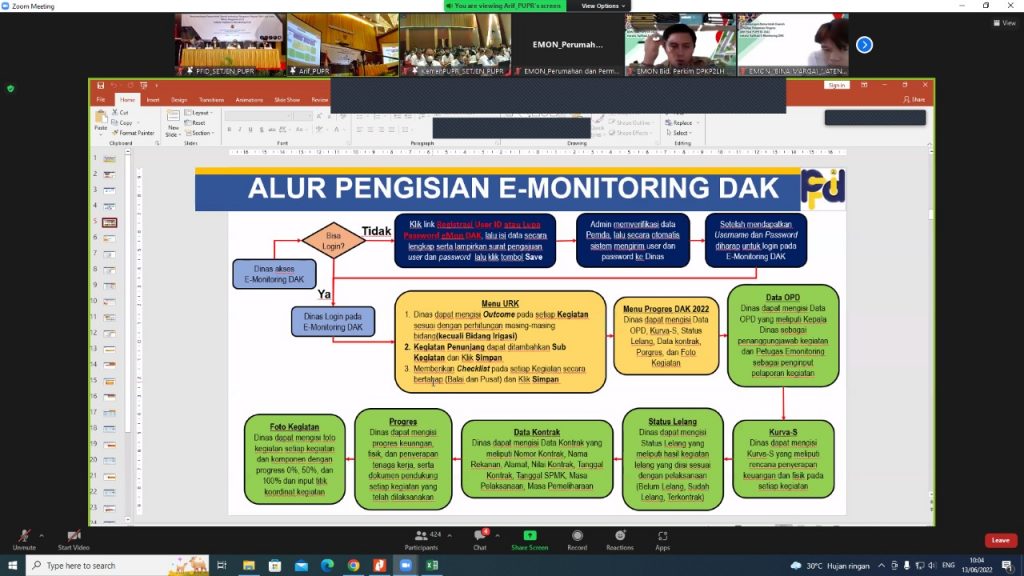Show next participants with the blue arrow
The image size is (1024, 576).
[x=864, y=45]
